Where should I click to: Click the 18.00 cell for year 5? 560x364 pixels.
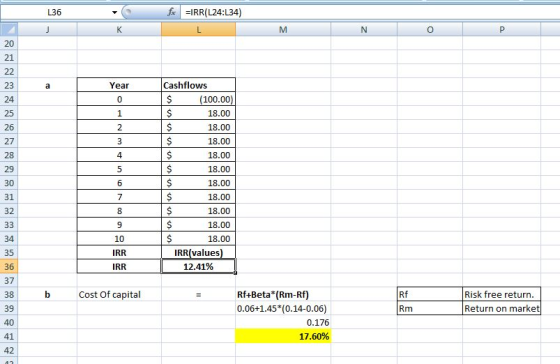click(x=199, y=169)
